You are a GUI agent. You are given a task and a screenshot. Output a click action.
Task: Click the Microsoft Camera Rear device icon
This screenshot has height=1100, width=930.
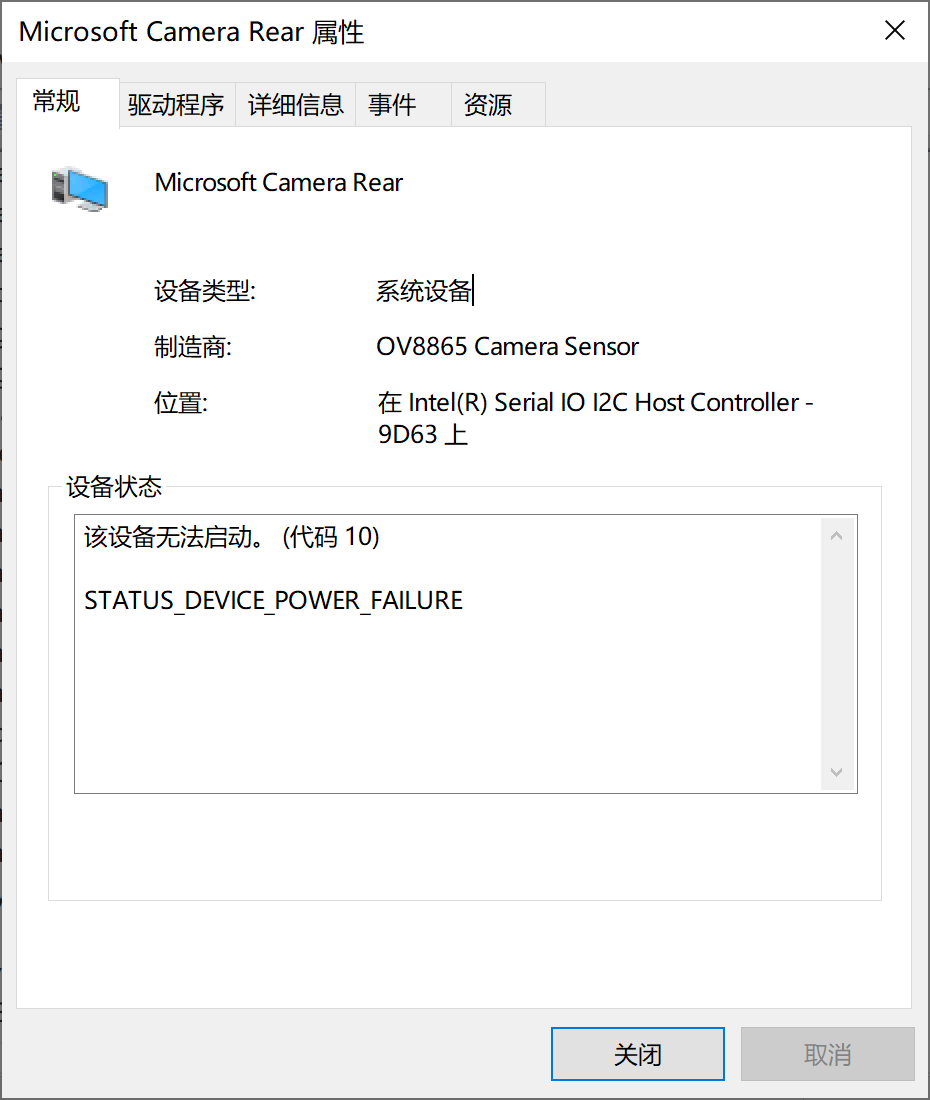[79, 188]
